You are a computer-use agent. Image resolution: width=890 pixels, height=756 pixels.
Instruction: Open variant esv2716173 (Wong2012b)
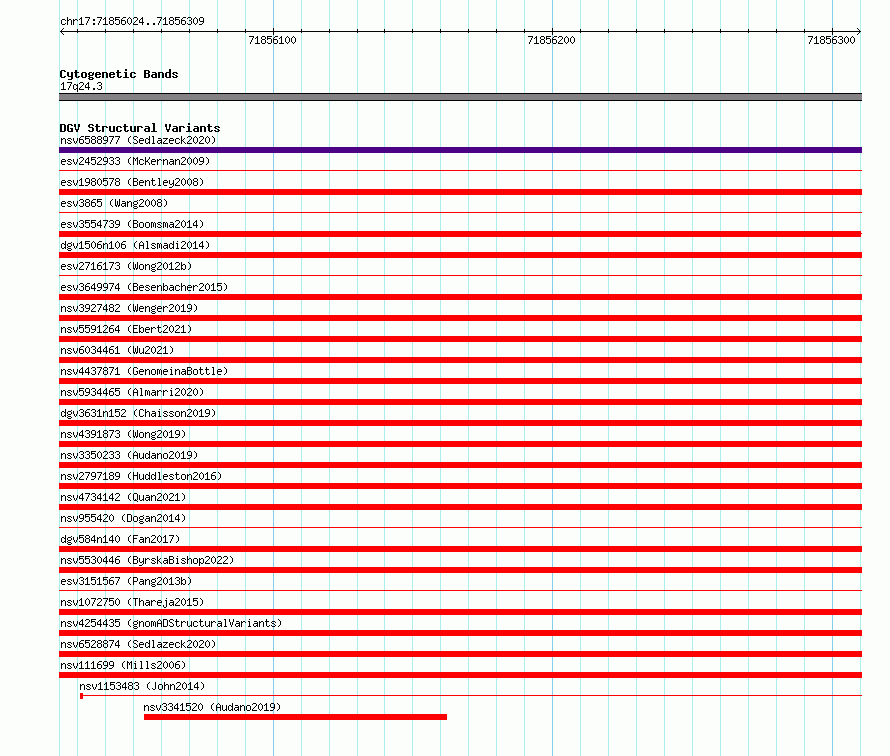(x=126, y=266)
